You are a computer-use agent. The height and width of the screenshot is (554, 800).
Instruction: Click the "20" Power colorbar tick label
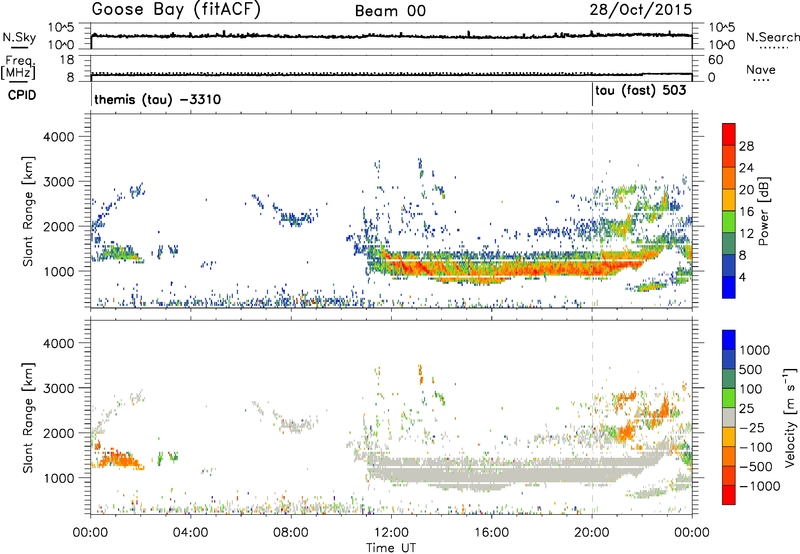[746, 190]
